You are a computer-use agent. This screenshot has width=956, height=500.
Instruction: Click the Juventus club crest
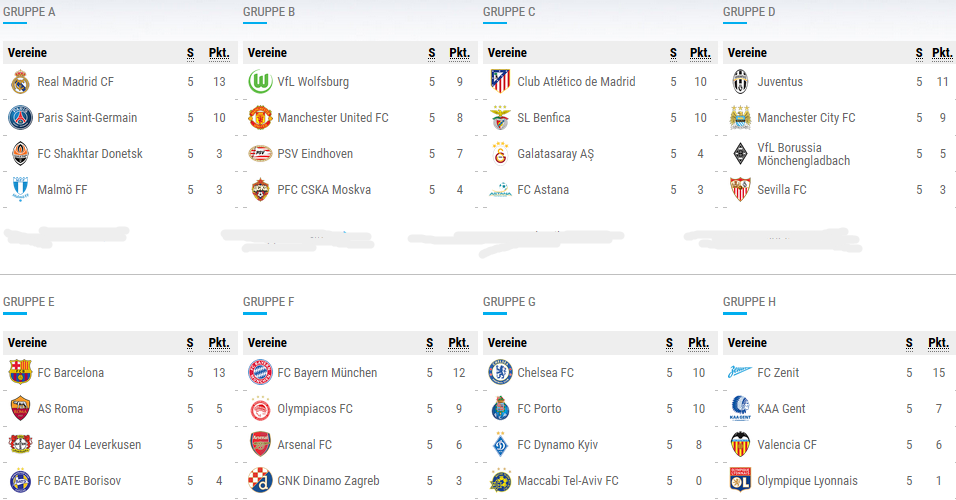(x=740, y=82)
